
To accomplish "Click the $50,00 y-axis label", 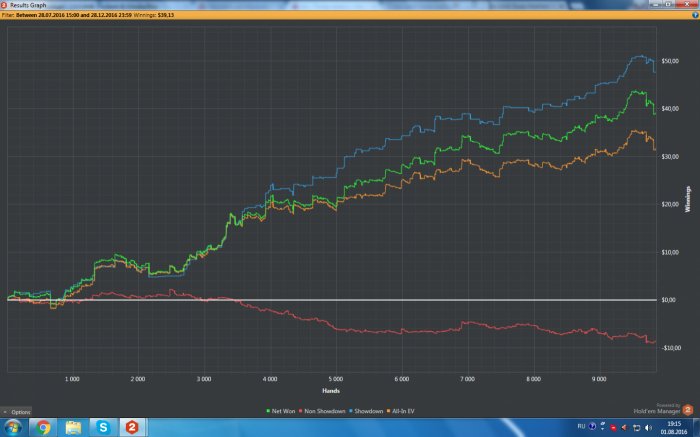I will point(670,61).
